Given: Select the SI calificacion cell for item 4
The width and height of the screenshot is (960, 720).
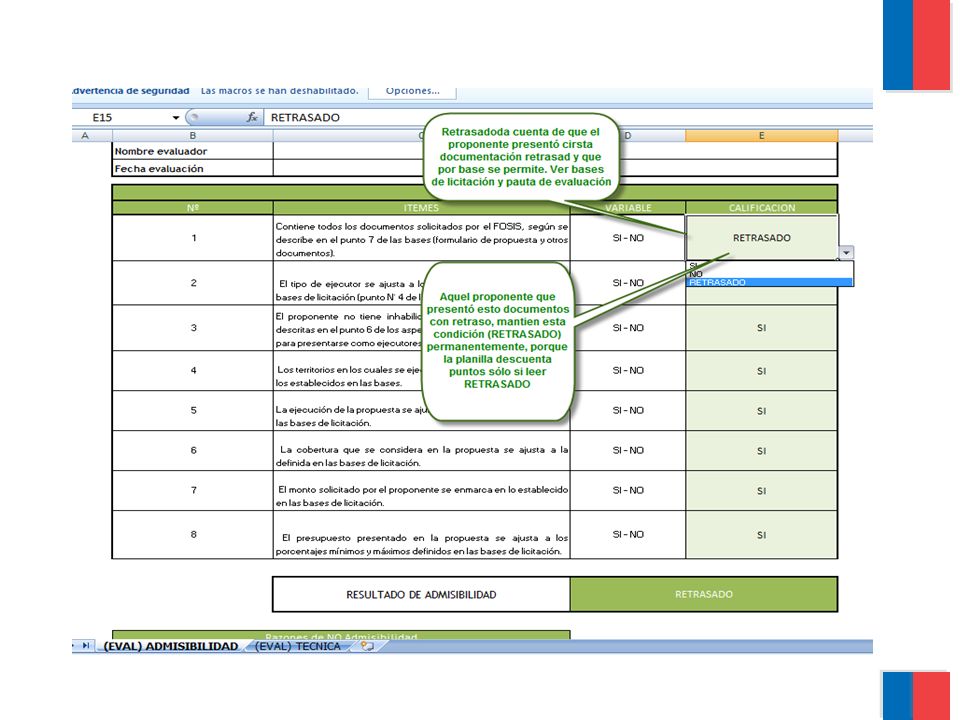Looking at the screenshot, I should (x=761, y=370).
